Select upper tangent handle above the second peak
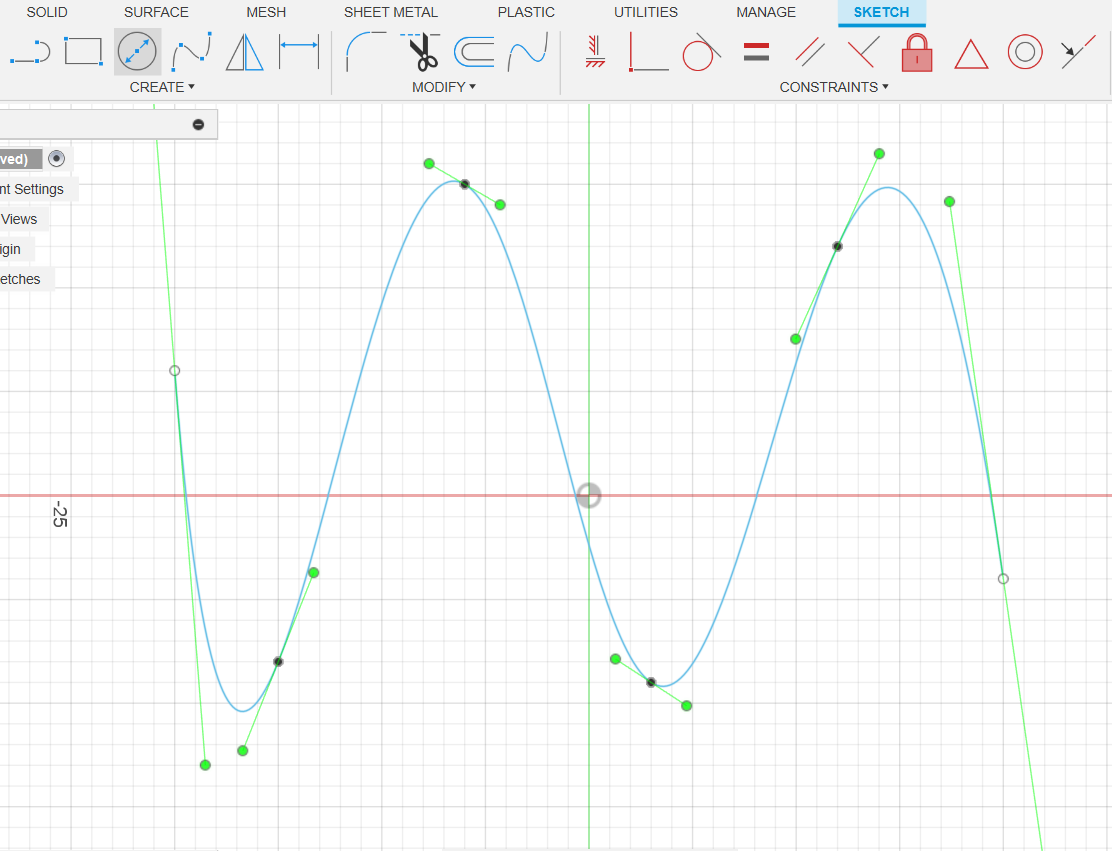This screenshot has width=1112, height=851. point(879,154)
